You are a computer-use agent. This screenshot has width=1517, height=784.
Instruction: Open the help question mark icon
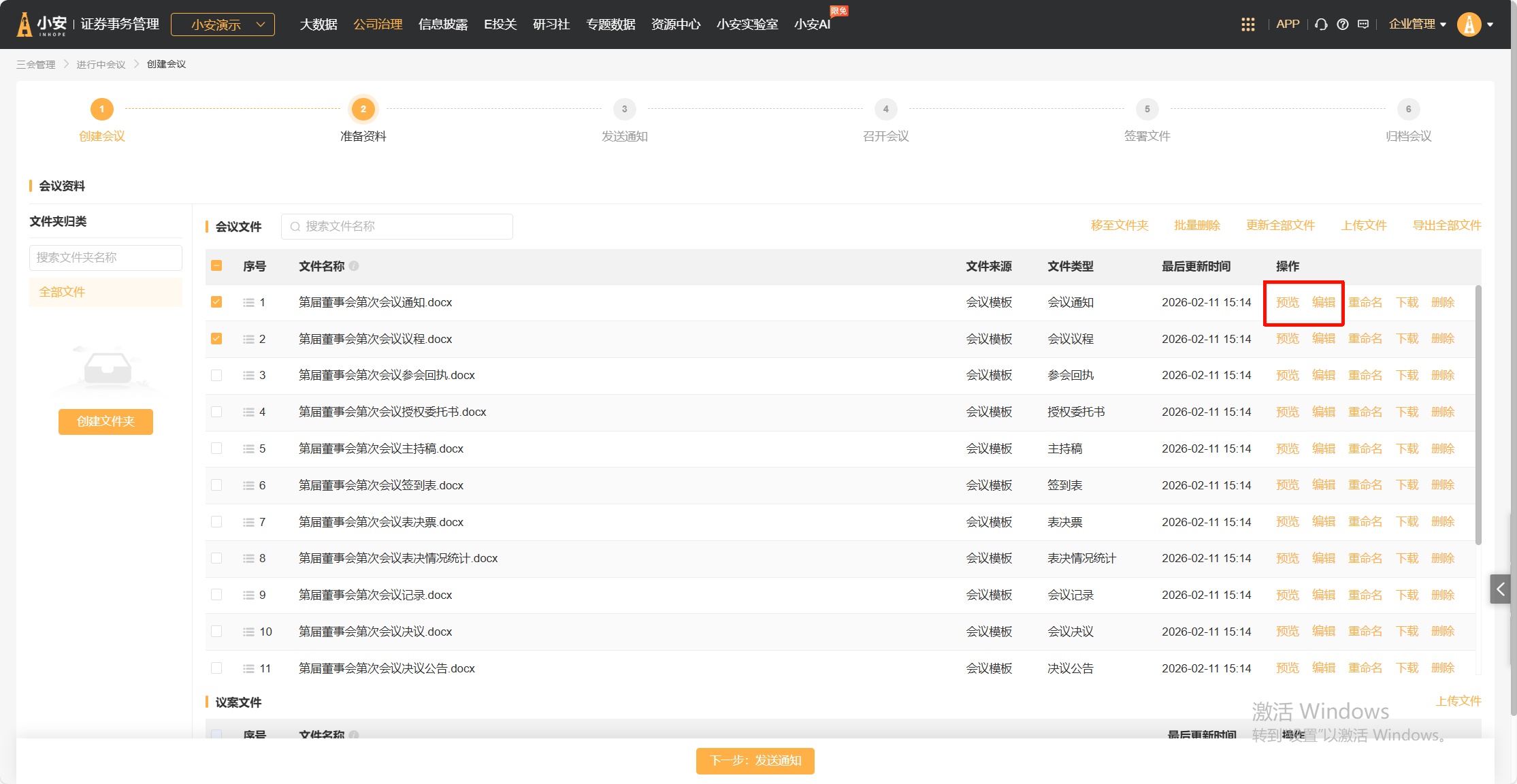click(x=1342, y=24)
